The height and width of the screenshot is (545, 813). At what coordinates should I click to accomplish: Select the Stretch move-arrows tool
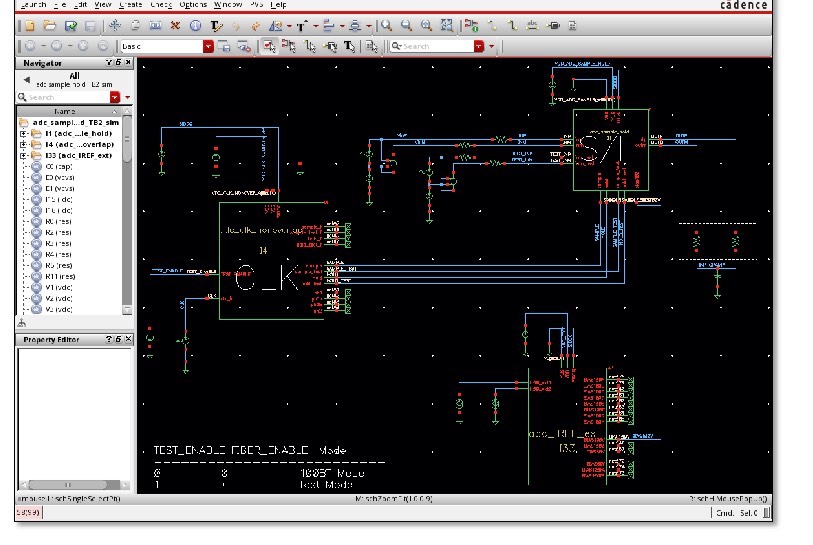pos(115,25)
